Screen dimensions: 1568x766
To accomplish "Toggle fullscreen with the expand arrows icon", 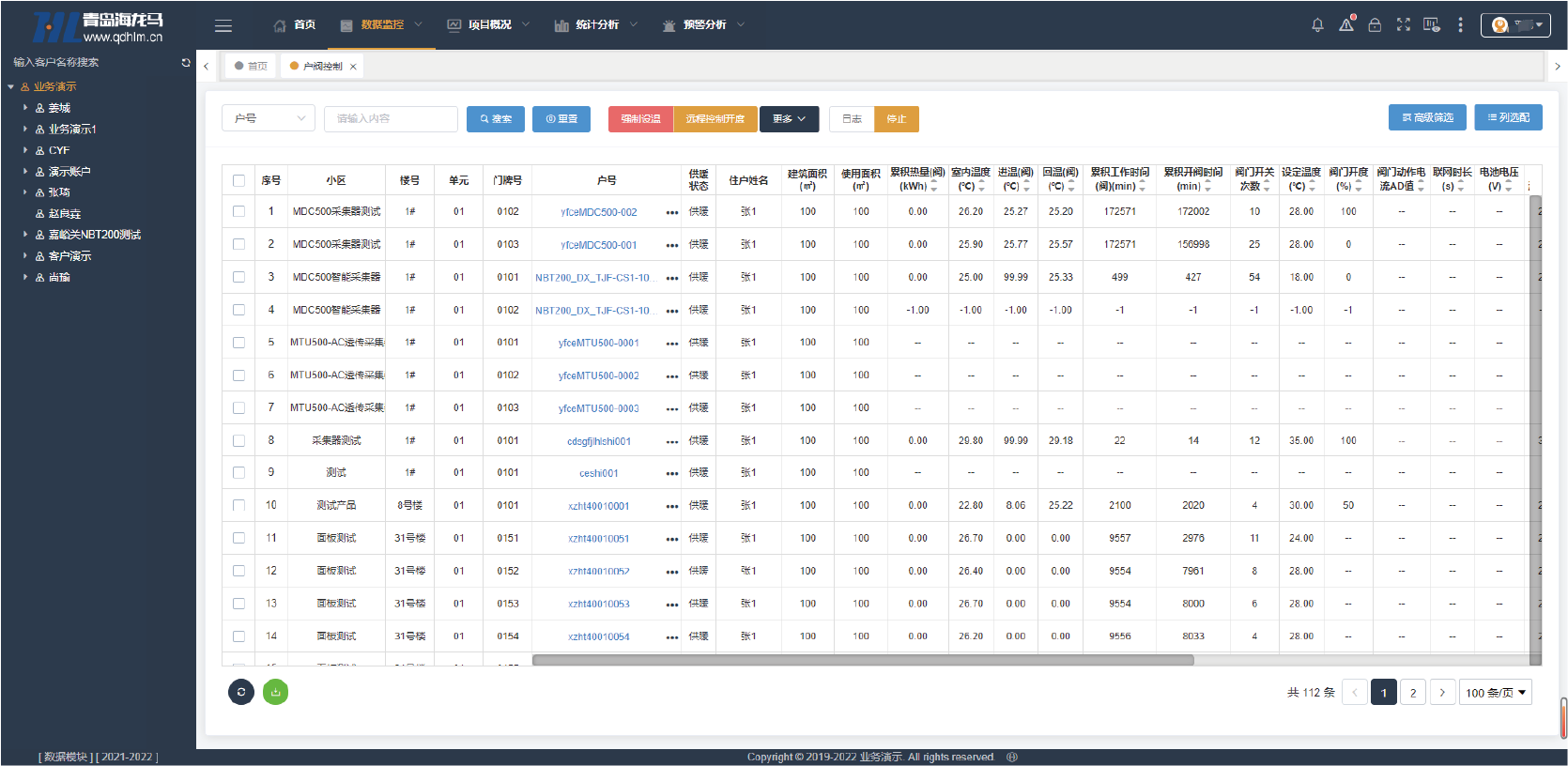I will click(x=1403, y=25).
